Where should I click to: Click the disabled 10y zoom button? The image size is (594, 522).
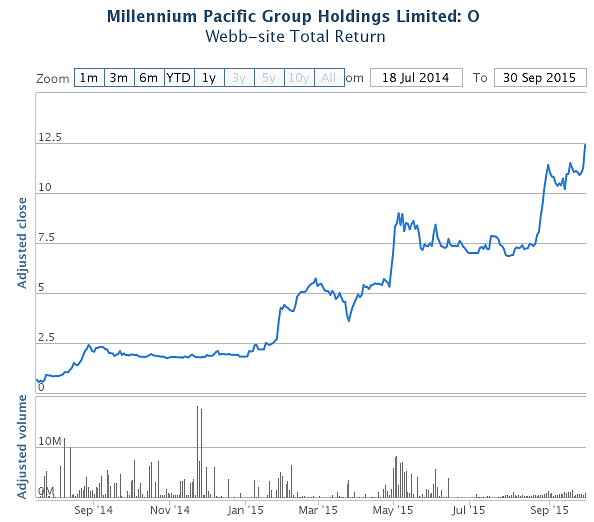pyautogui.click(x=299, y=78)
